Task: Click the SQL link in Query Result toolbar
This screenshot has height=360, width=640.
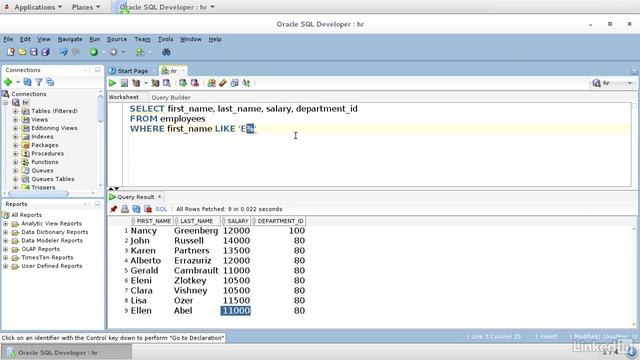Action: (161, 209)
